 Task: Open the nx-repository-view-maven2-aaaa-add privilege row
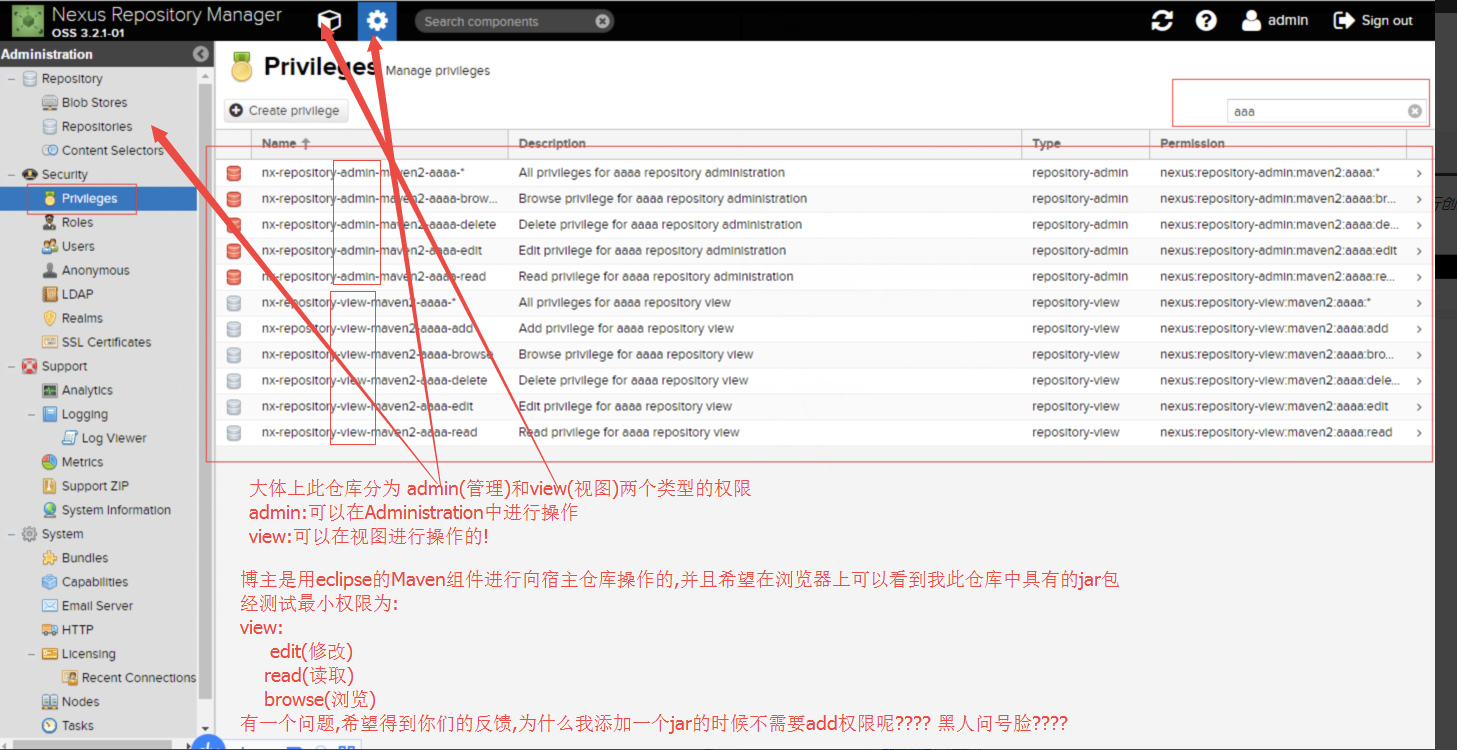[824, 329]
